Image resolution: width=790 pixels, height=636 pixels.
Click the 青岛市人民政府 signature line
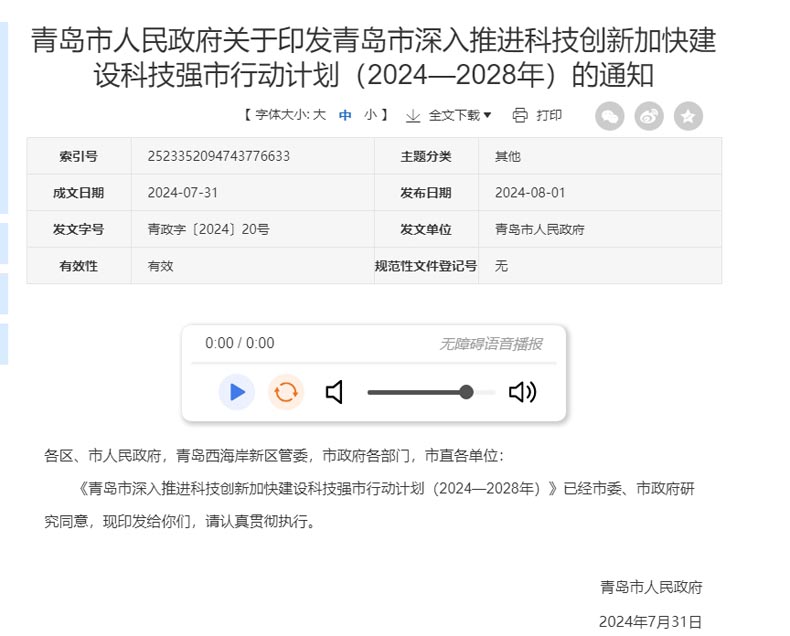click(651, 587)
